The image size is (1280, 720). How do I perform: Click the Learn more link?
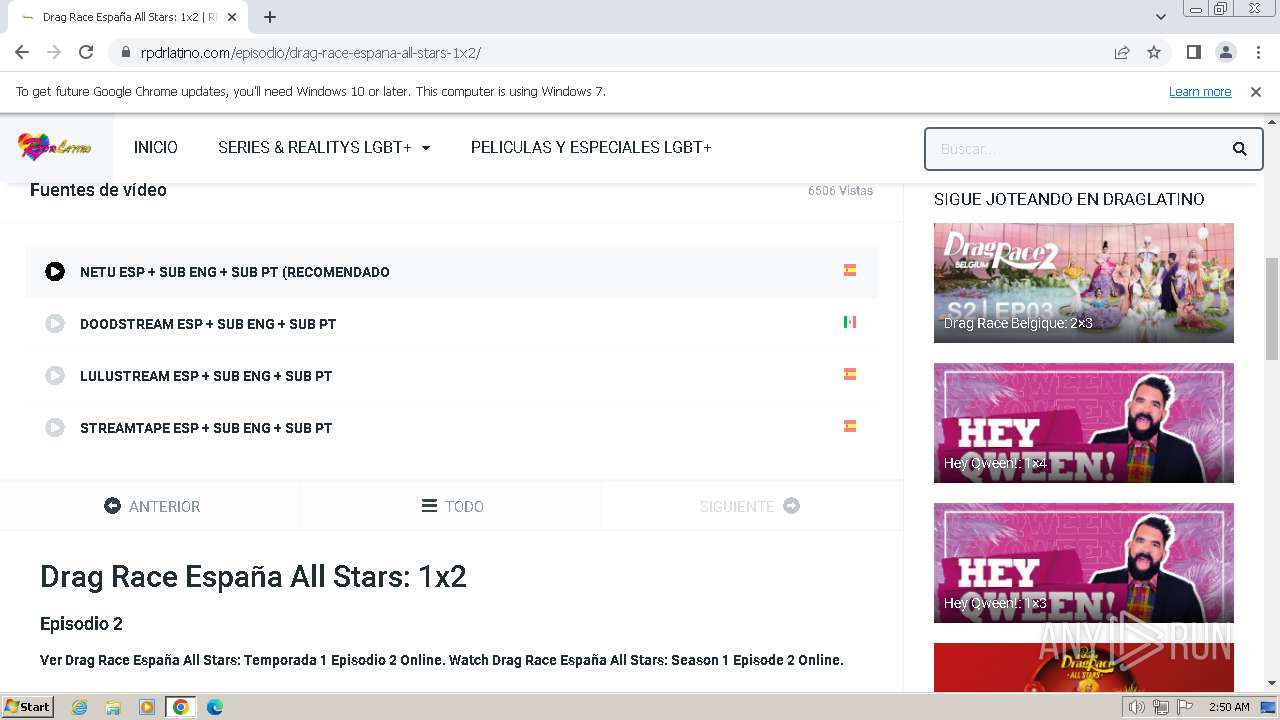(1200, 91)
